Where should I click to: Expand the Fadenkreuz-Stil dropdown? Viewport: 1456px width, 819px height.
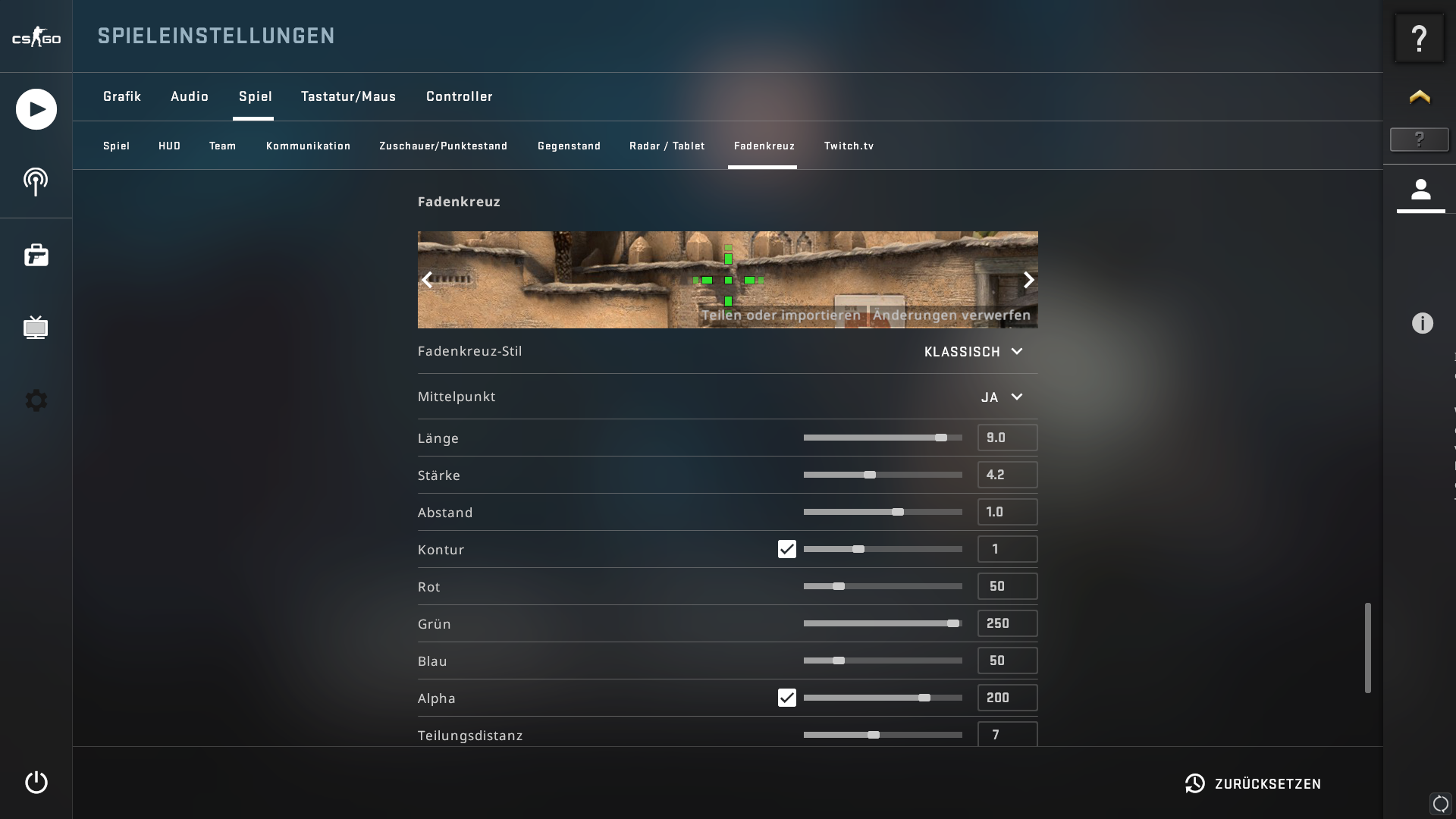pyautogui.click(x=974, y=352)
